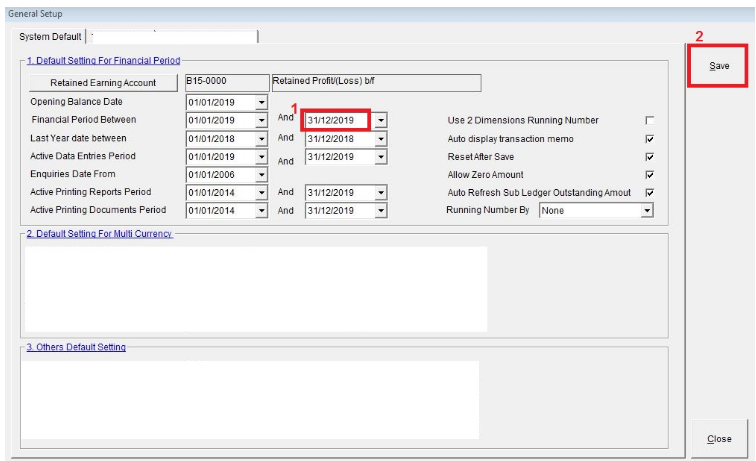Open Last Year date between start dropdown
756x461 pixels.
point(262,138)
